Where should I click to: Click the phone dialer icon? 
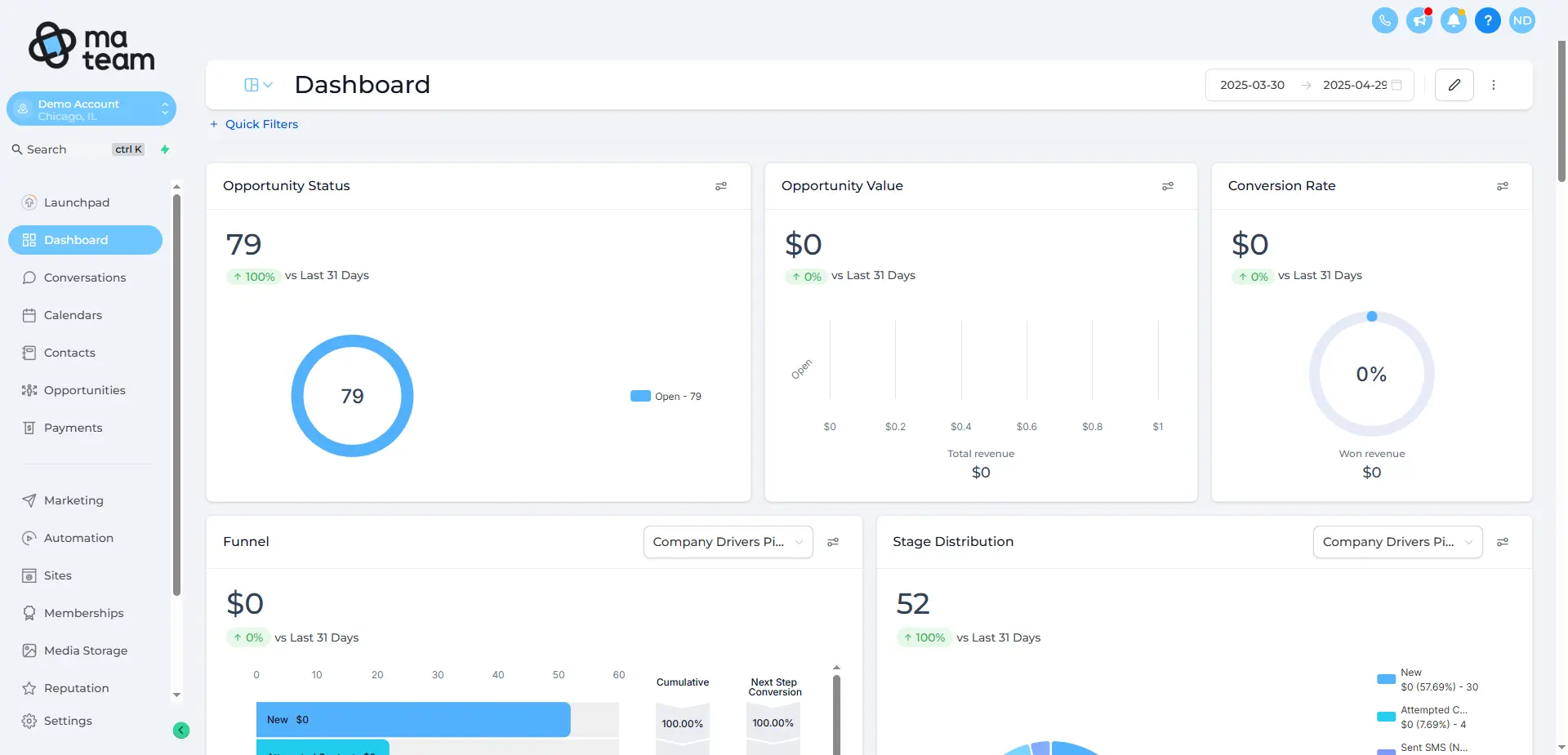tap(1384, 20)
